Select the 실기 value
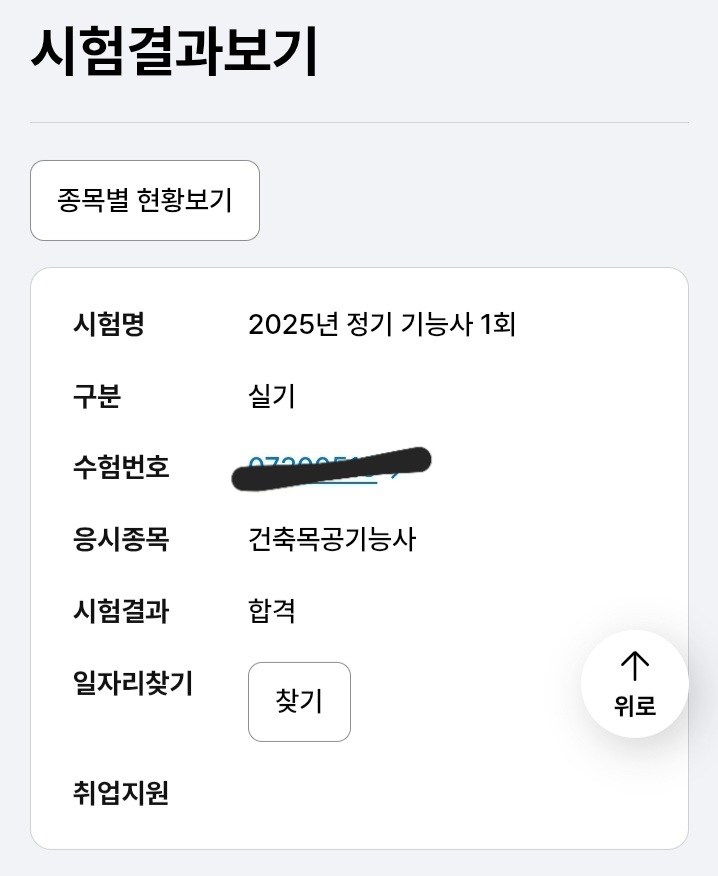The height and width of the screenshot is (876, 718). pos(272,396)
